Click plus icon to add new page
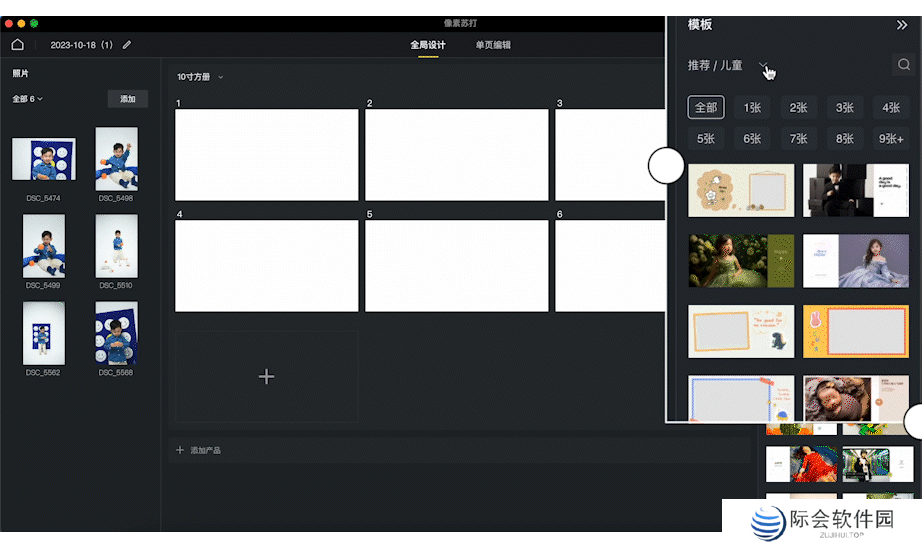 [x=266, y=377]
